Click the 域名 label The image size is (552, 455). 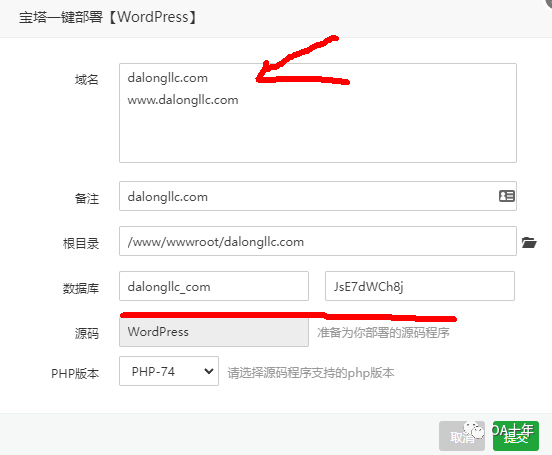[x=87, y=80]
